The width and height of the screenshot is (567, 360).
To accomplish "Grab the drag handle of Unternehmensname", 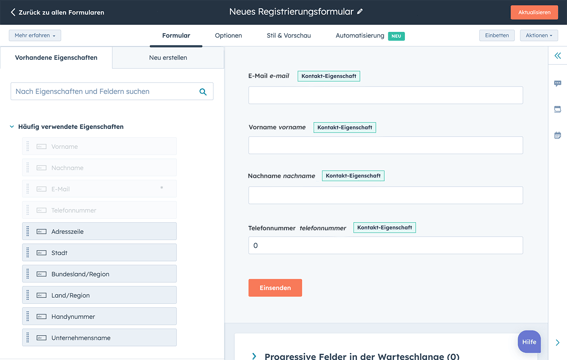I will pyautogui.click(x=27, y=338).
